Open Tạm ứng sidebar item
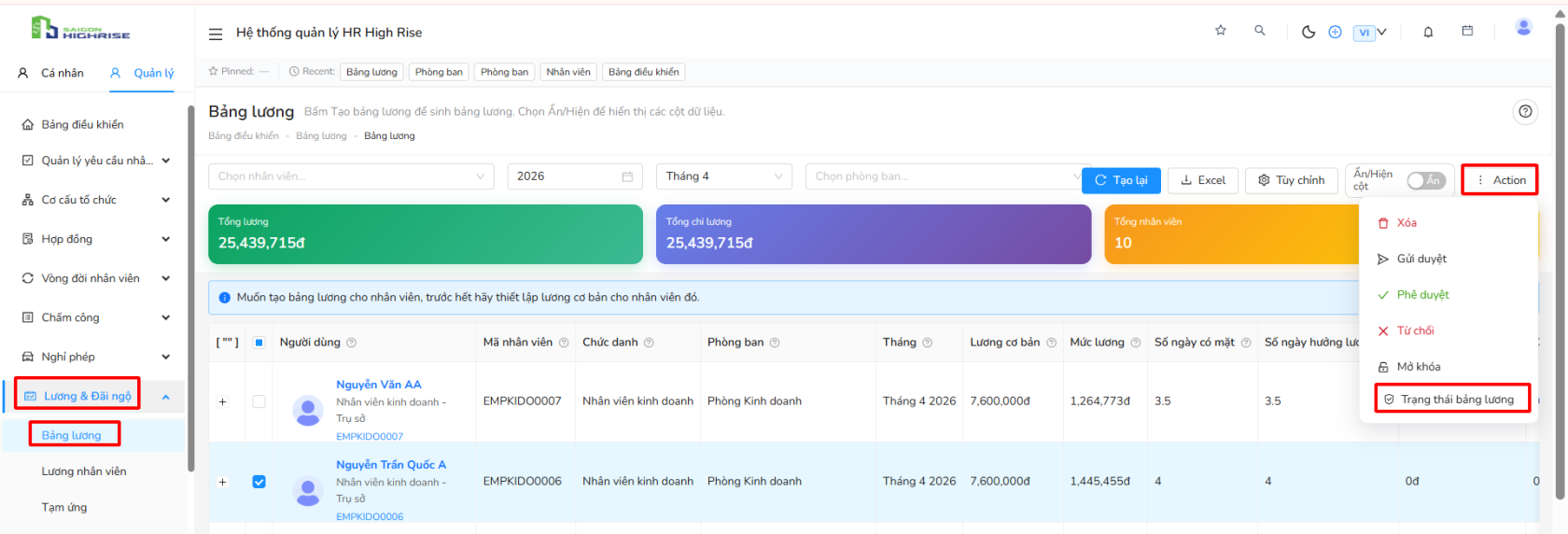 point(64,508)
